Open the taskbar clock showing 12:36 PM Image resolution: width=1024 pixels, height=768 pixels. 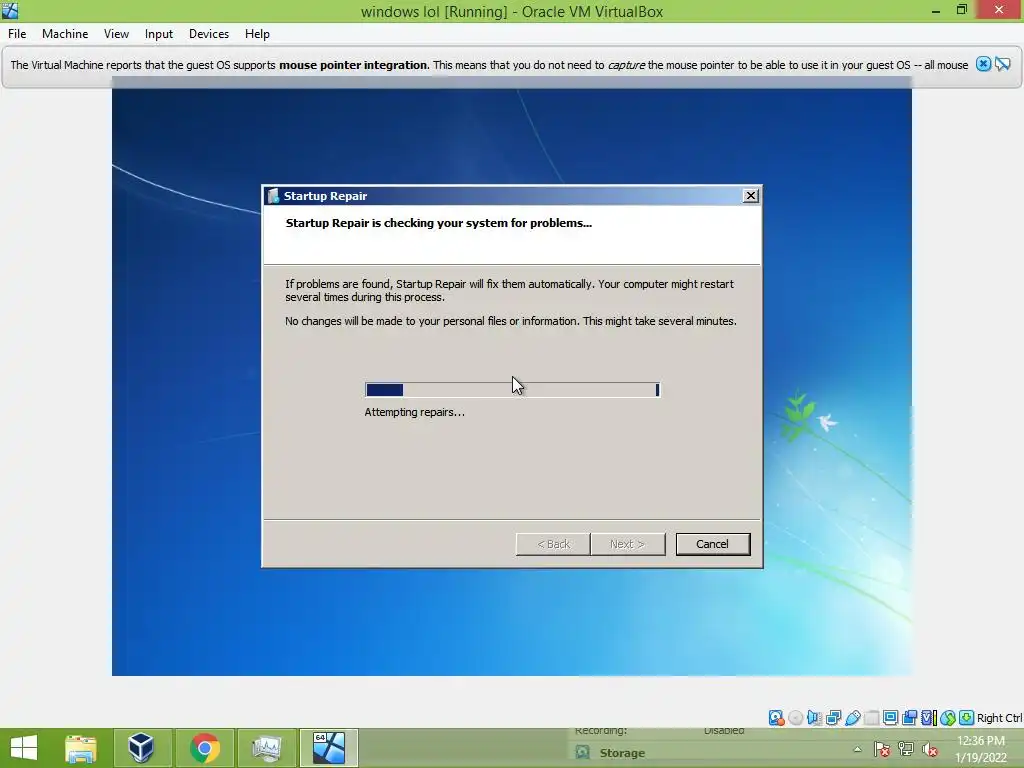pos(981,749)
